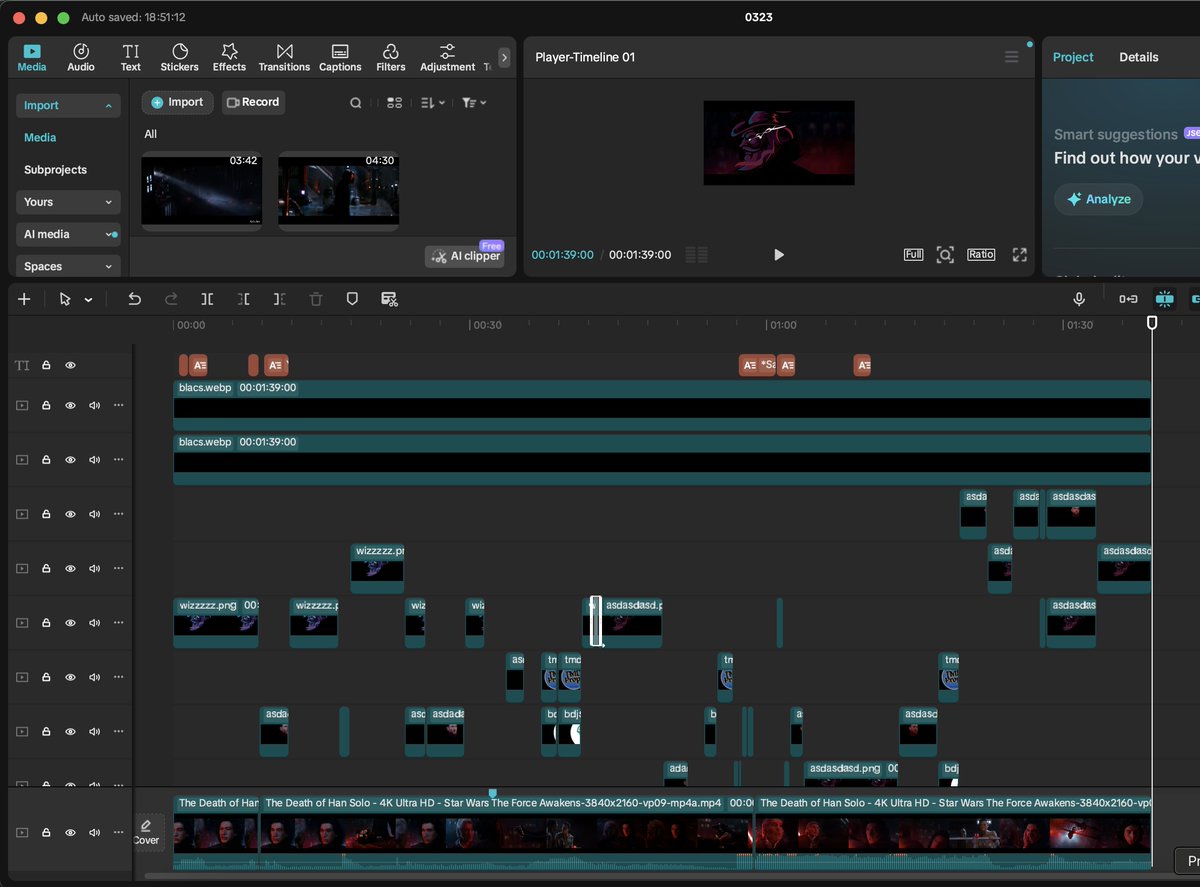
Task: Open the Effects tab
Action: (x=229, y=58)
